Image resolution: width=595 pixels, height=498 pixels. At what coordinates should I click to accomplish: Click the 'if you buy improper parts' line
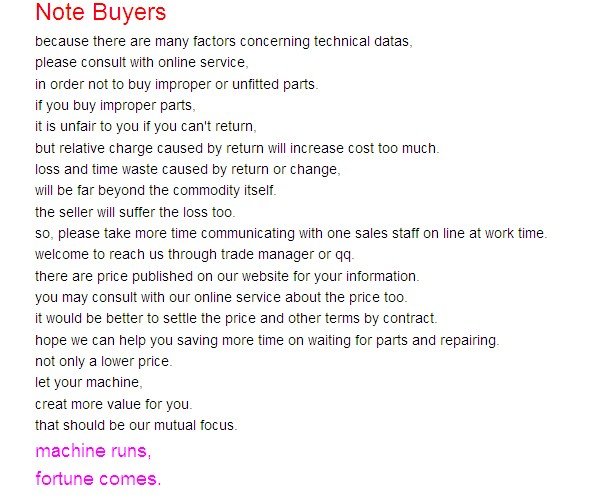tap(115, 106)
